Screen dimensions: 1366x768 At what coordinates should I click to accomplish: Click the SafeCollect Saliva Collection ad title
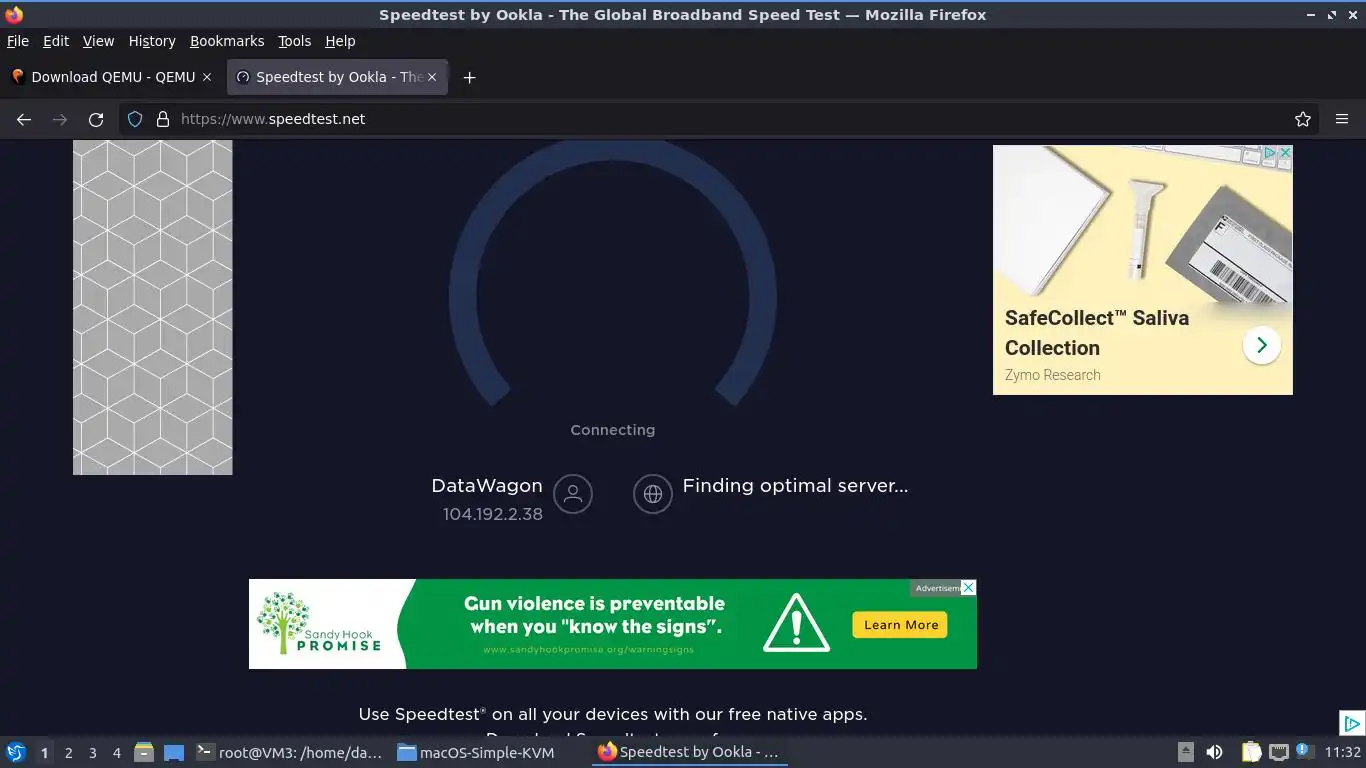(1097, 333)
